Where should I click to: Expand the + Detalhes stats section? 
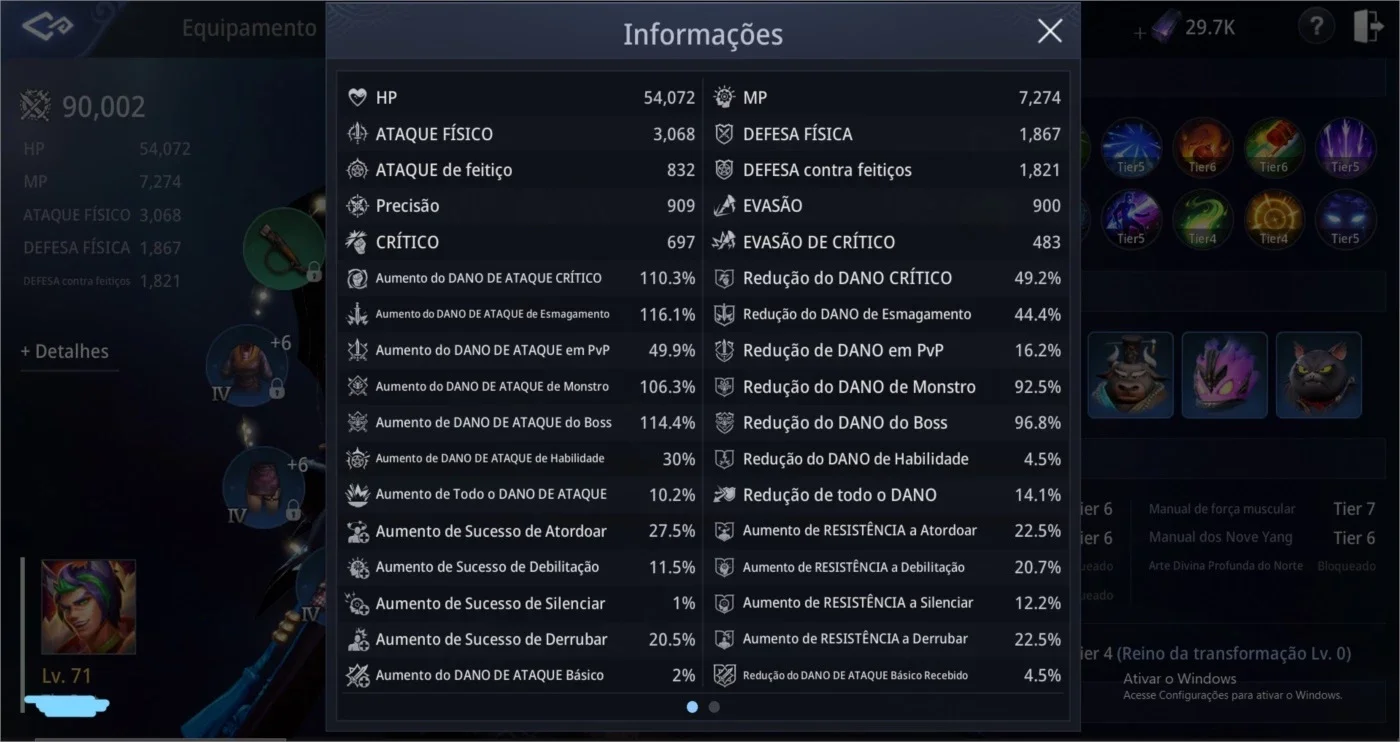tap(65, 351)
